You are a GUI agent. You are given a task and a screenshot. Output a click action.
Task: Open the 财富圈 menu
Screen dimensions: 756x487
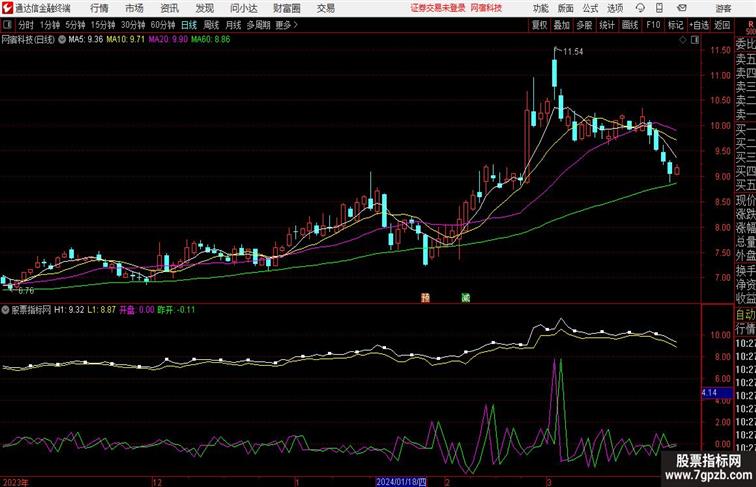tap(286, 8)
